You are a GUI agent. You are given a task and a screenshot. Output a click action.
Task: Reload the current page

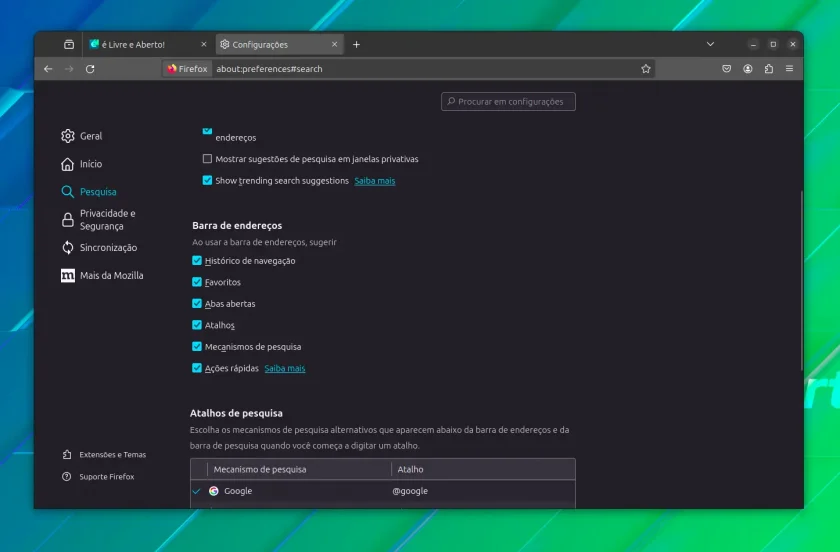[x=90, y=69]
